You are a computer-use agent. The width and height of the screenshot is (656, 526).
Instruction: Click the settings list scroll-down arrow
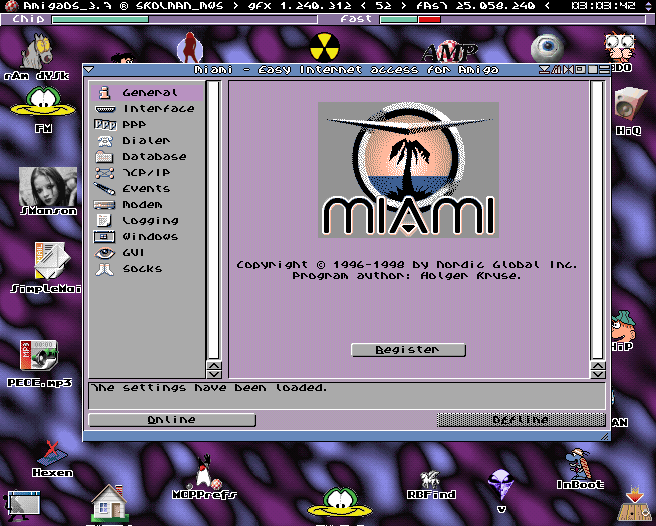point(214,374)
